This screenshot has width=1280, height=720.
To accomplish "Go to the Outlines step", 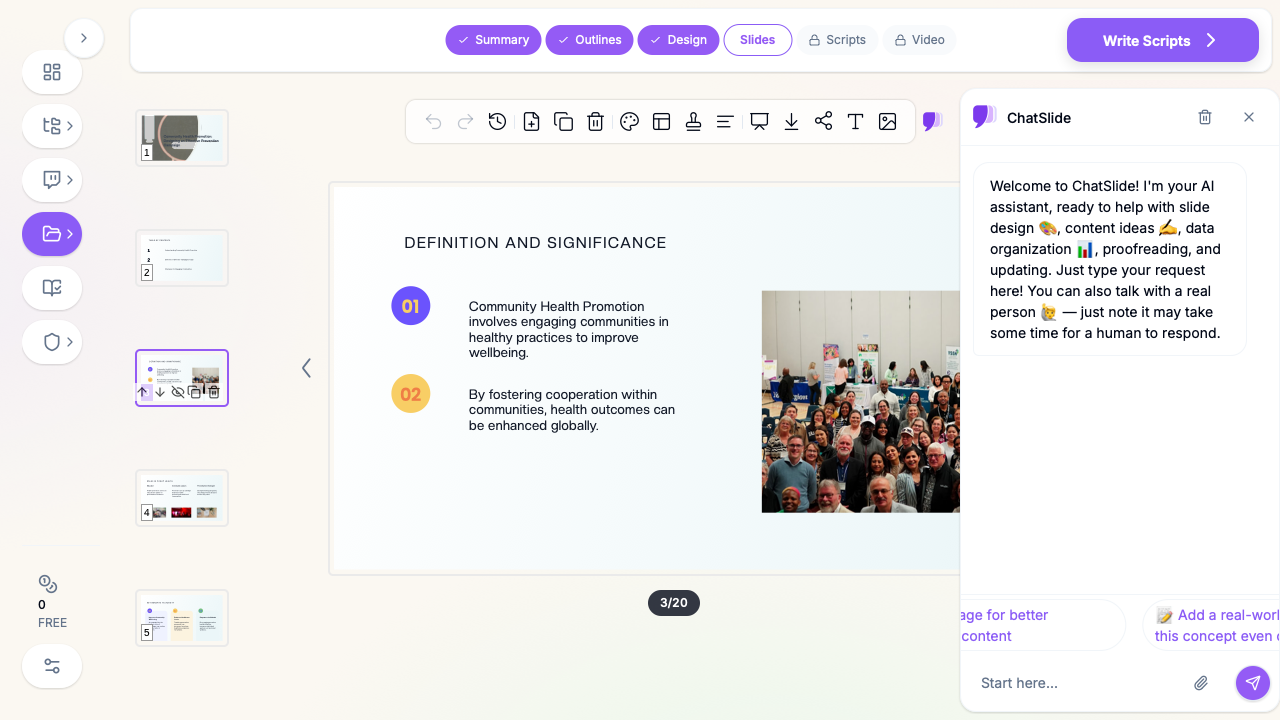I will (589, 40).
